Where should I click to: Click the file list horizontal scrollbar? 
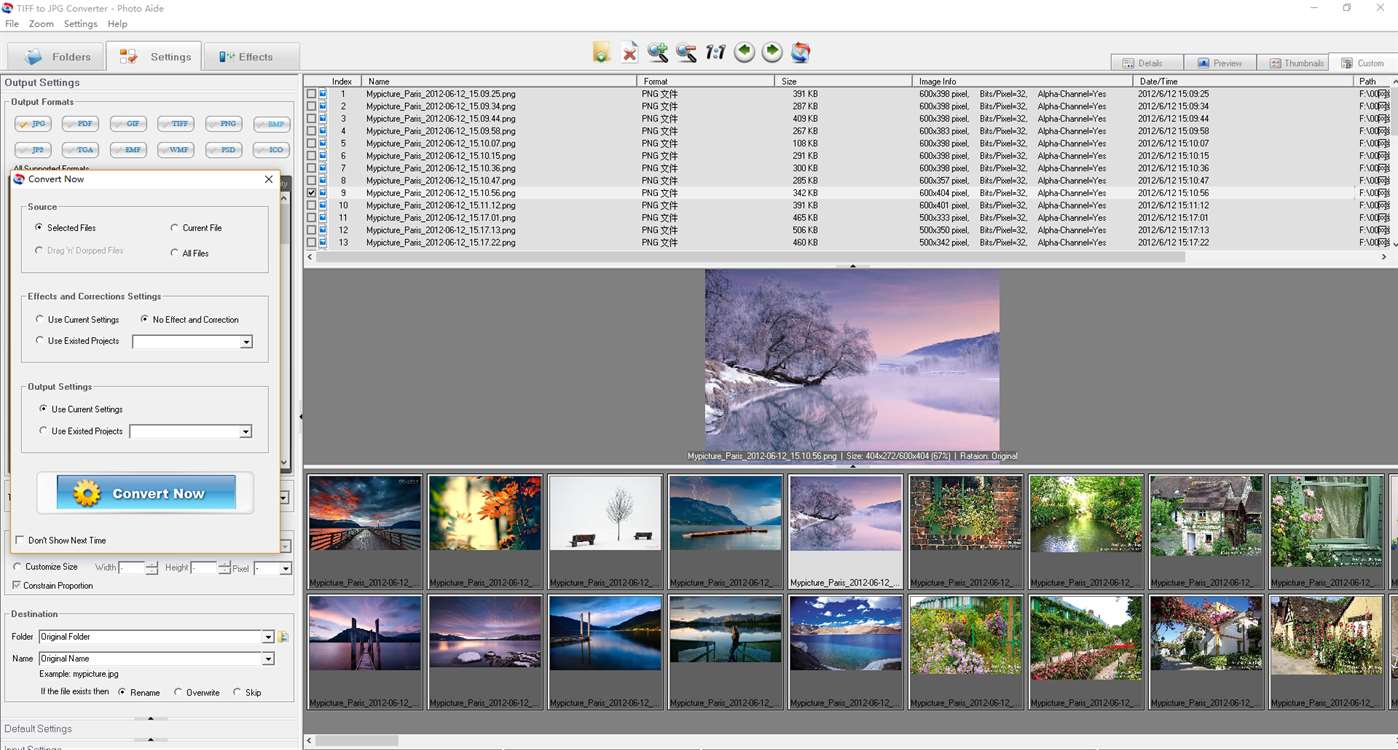[x=750, y=257]
